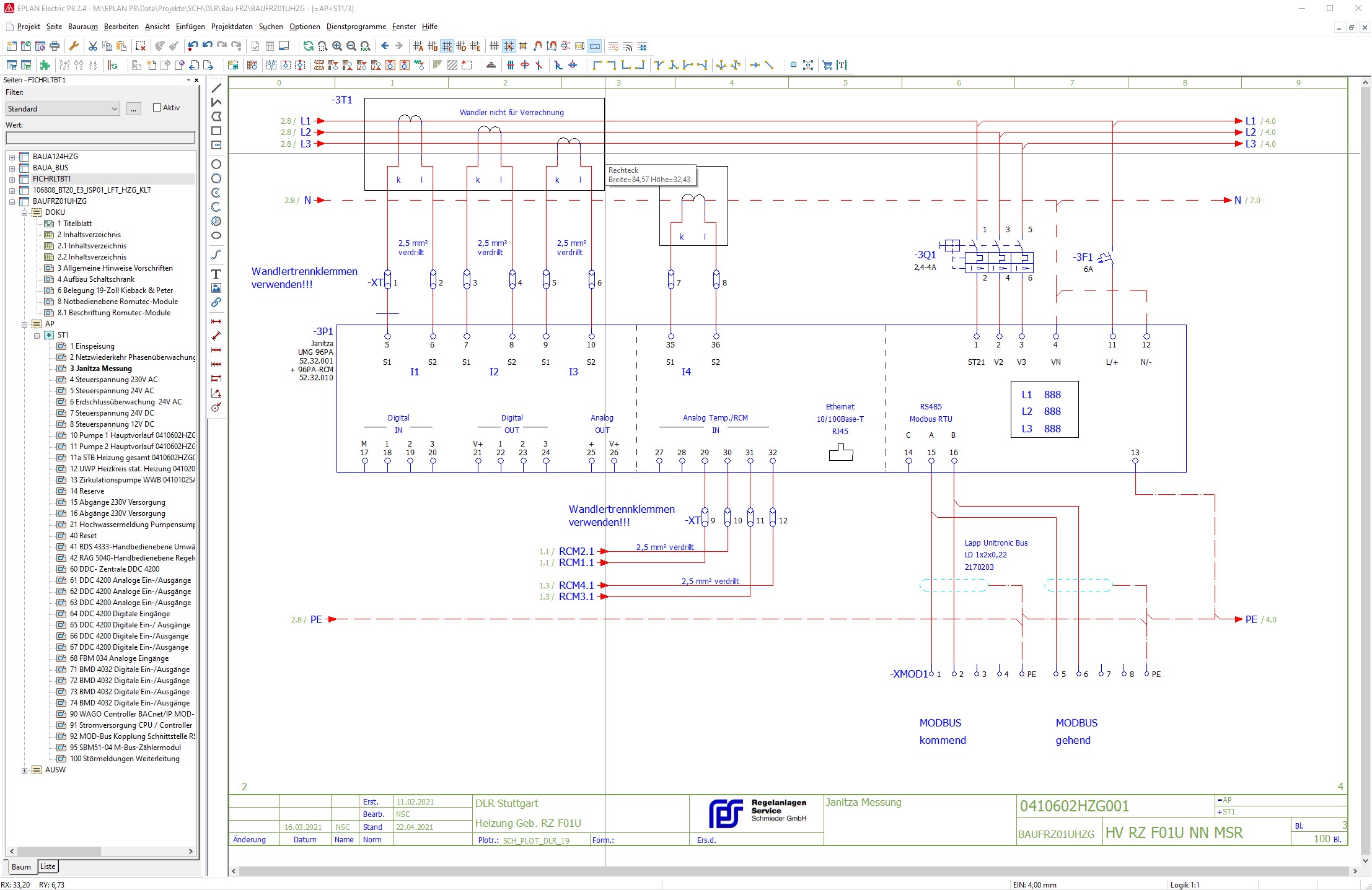Viewport: 1372px width, 890px height.
Task: Click the filter browse '...' button
Action: (x=133, y=109)
